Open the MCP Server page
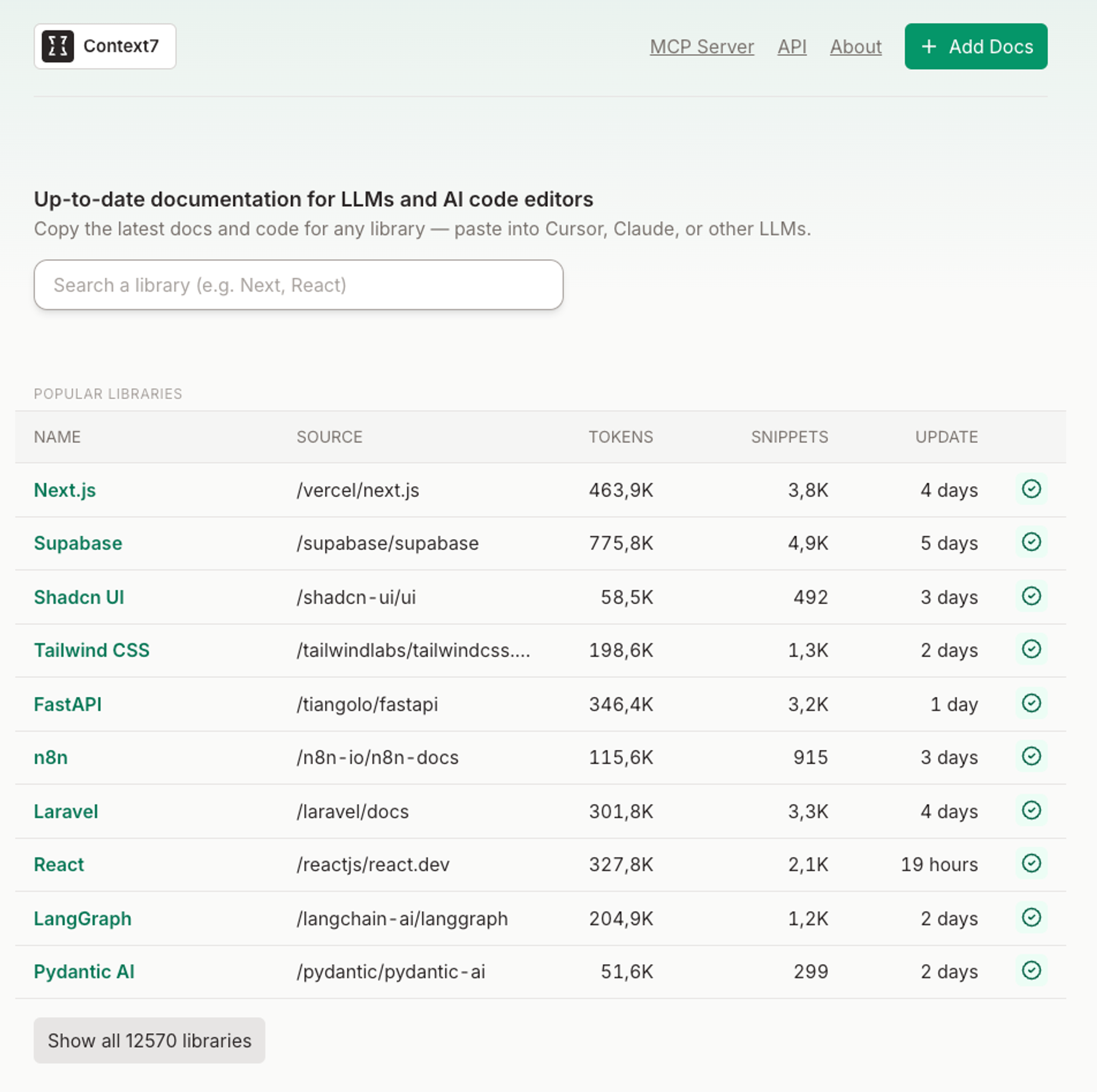1097x1092 pixels. (x=702, y=47)
